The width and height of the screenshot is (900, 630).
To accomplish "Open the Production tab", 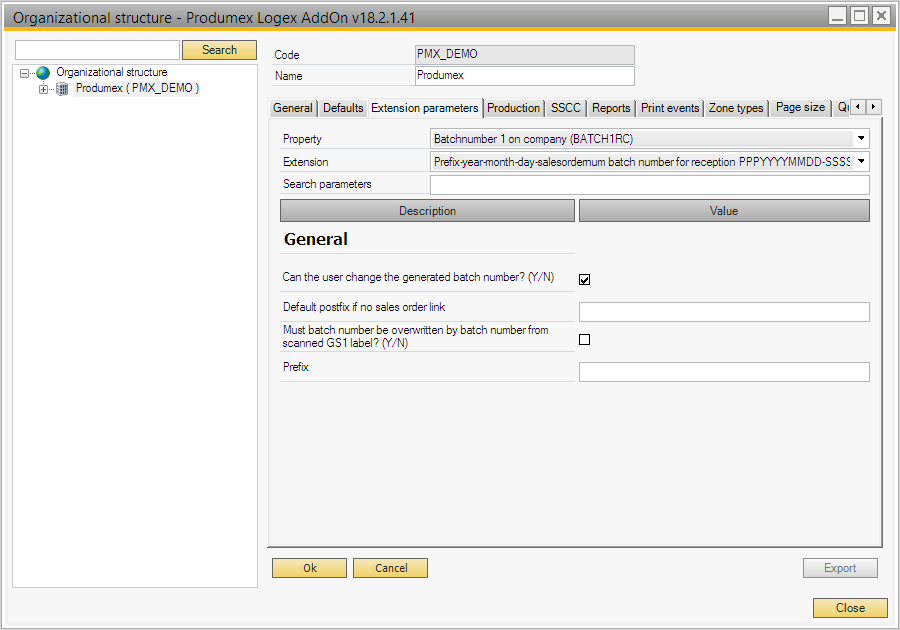I will click(x=513, y=108).
